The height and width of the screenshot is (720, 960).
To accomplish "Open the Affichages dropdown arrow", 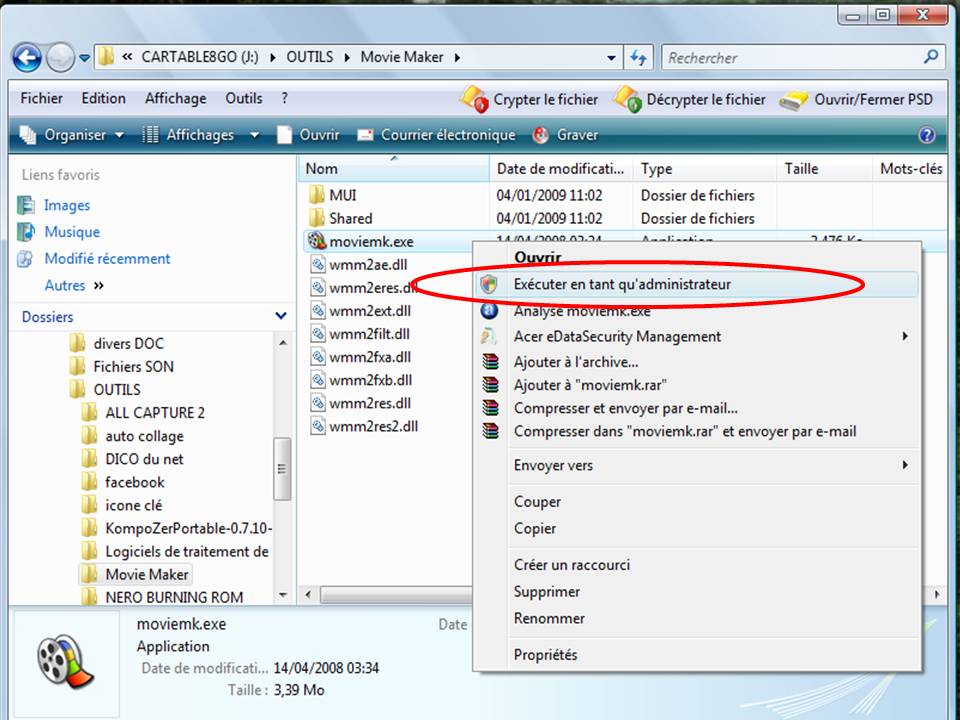I will pyautogui.click(x=254, y=135).
